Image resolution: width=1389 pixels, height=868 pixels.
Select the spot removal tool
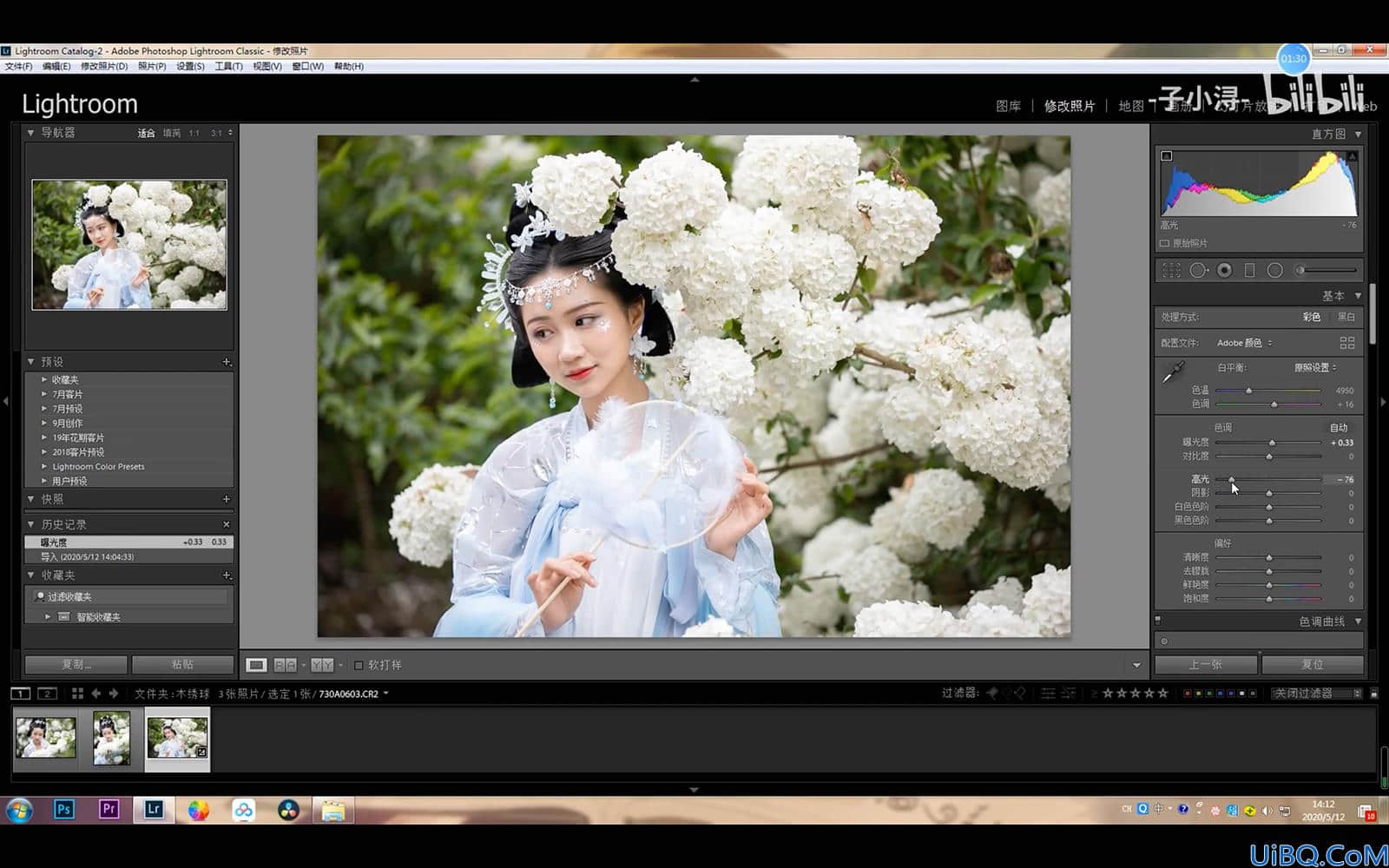pos(1198,271)
